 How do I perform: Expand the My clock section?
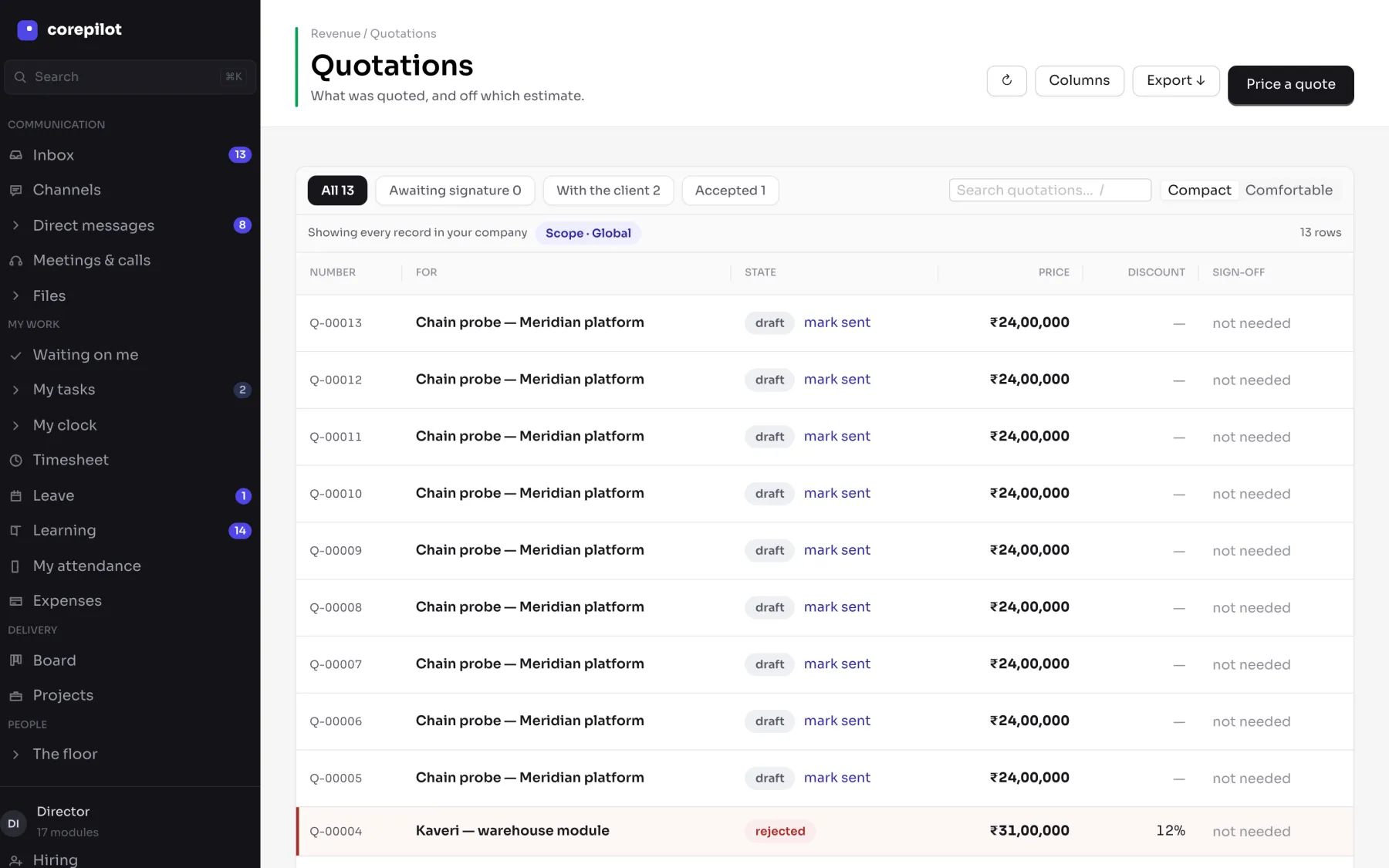[15, 425]
